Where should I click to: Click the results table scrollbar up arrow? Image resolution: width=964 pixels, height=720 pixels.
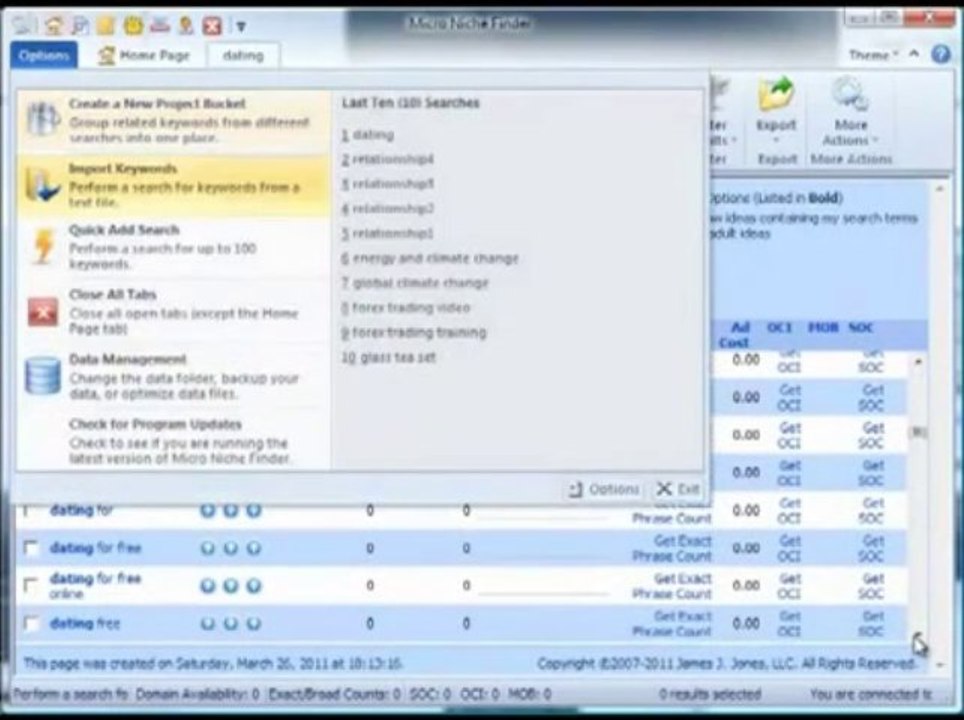(917, 362)
